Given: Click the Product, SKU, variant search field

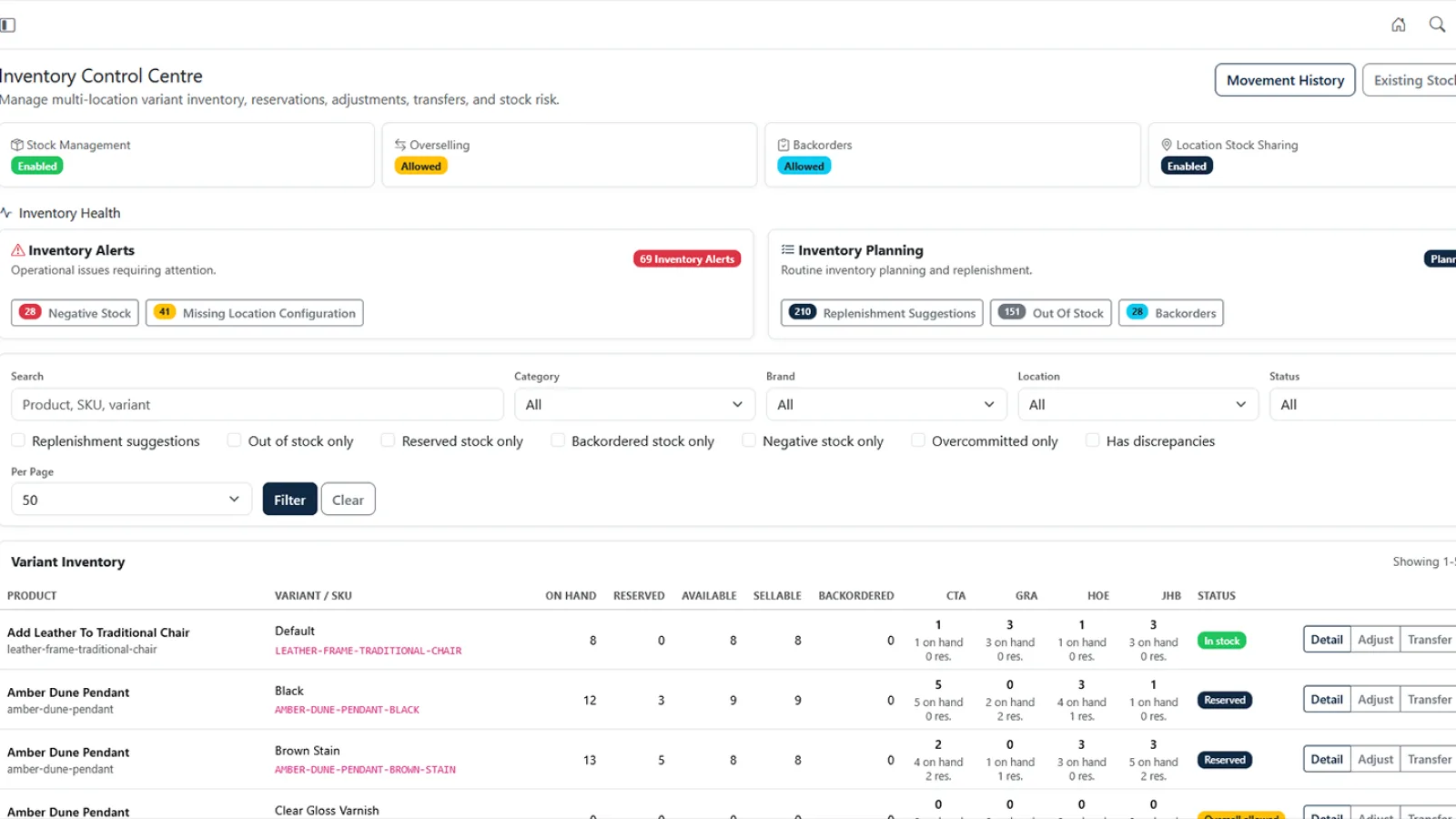Looking at the screenshot, I should click(257, 404).
